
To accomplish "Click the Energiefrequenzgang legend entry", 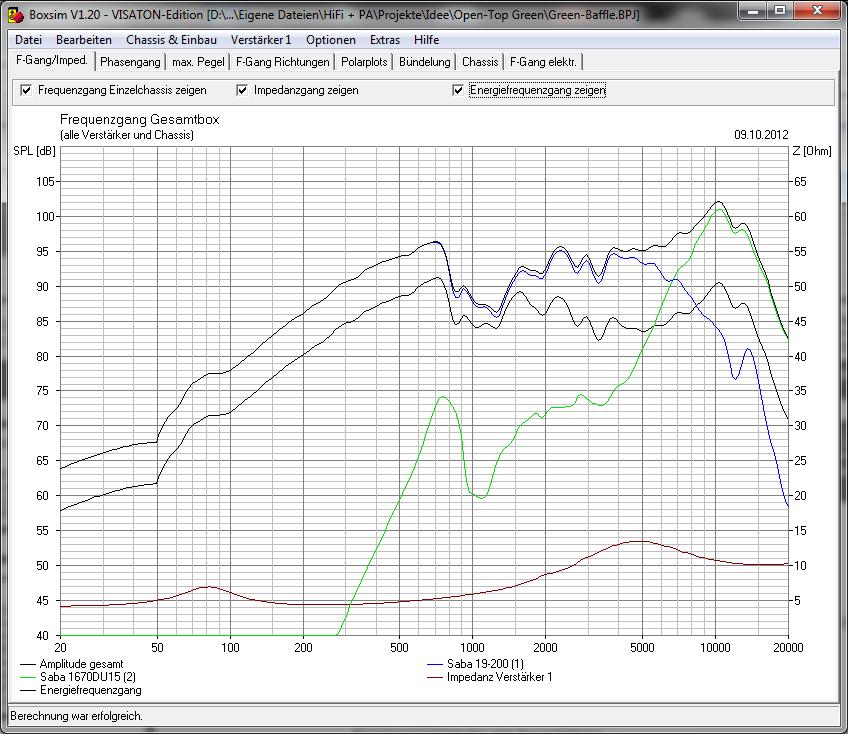I will click(x=81, y=690).
